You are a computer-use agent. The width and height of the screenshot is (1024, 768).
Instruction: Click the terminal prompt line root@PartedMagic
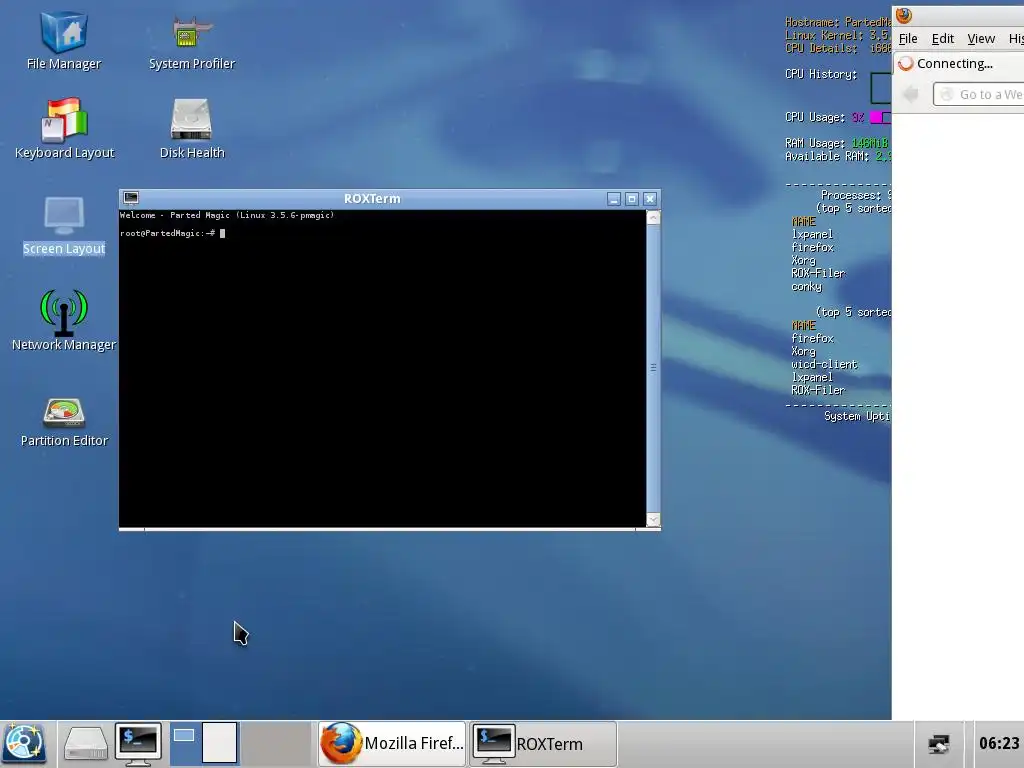click(x=172, y=233)
